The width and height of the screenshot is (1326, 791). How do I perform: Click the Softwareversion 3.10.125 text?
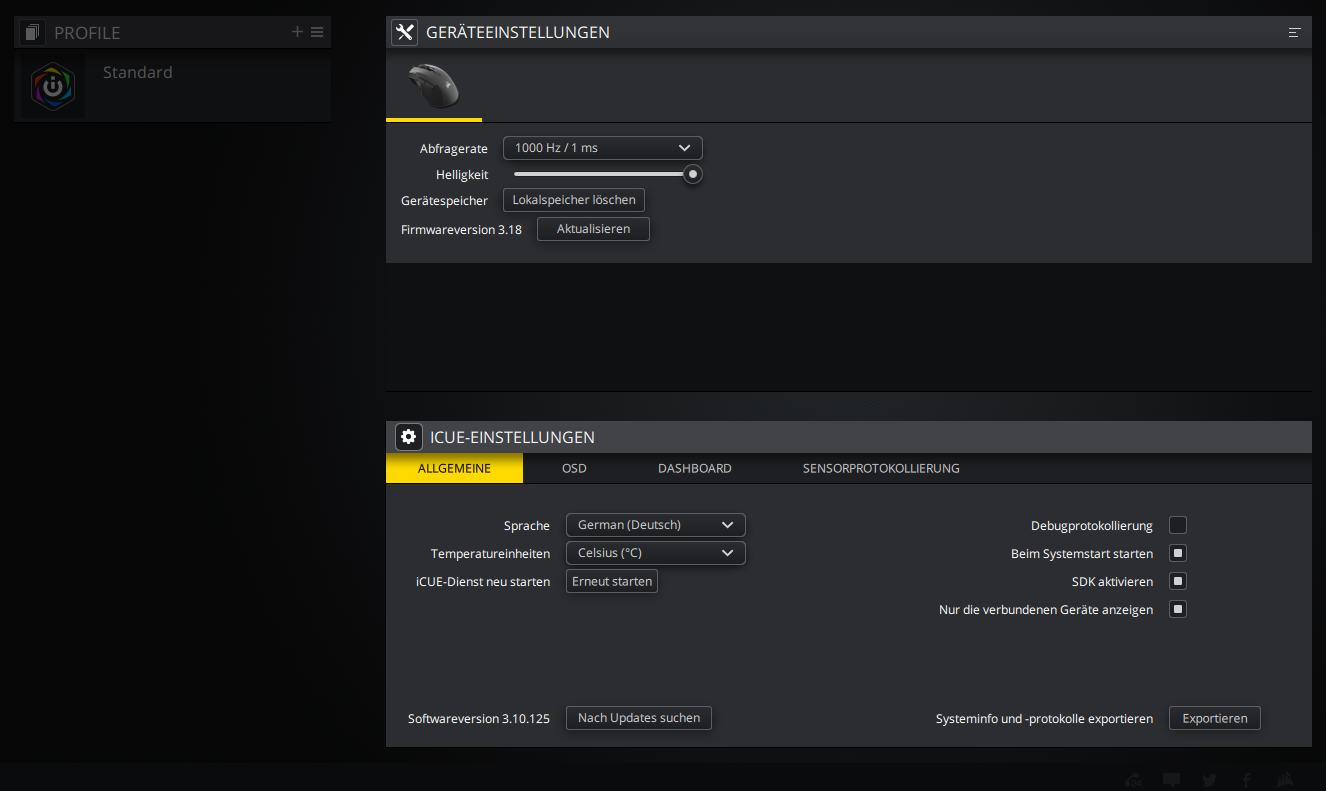(479, 718)
